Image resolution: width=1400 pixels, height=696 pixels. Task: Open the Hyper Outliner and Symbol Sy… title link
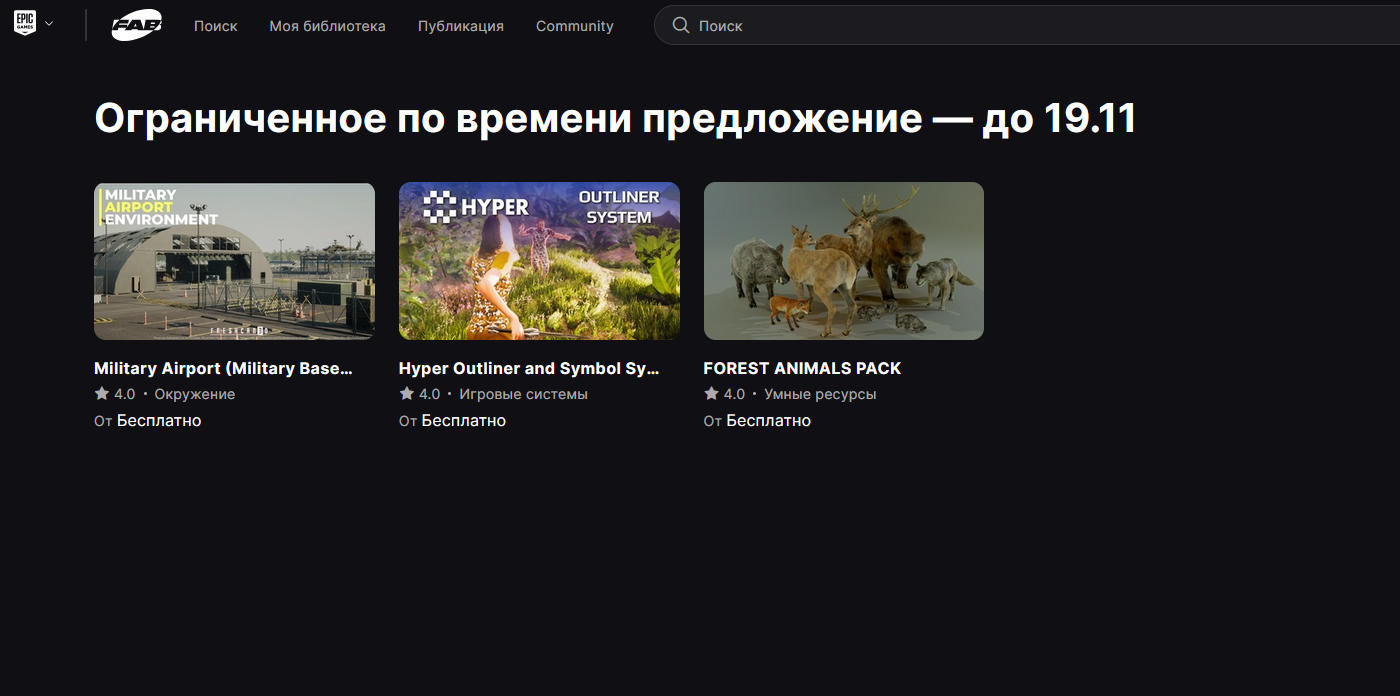coord(529,368)
